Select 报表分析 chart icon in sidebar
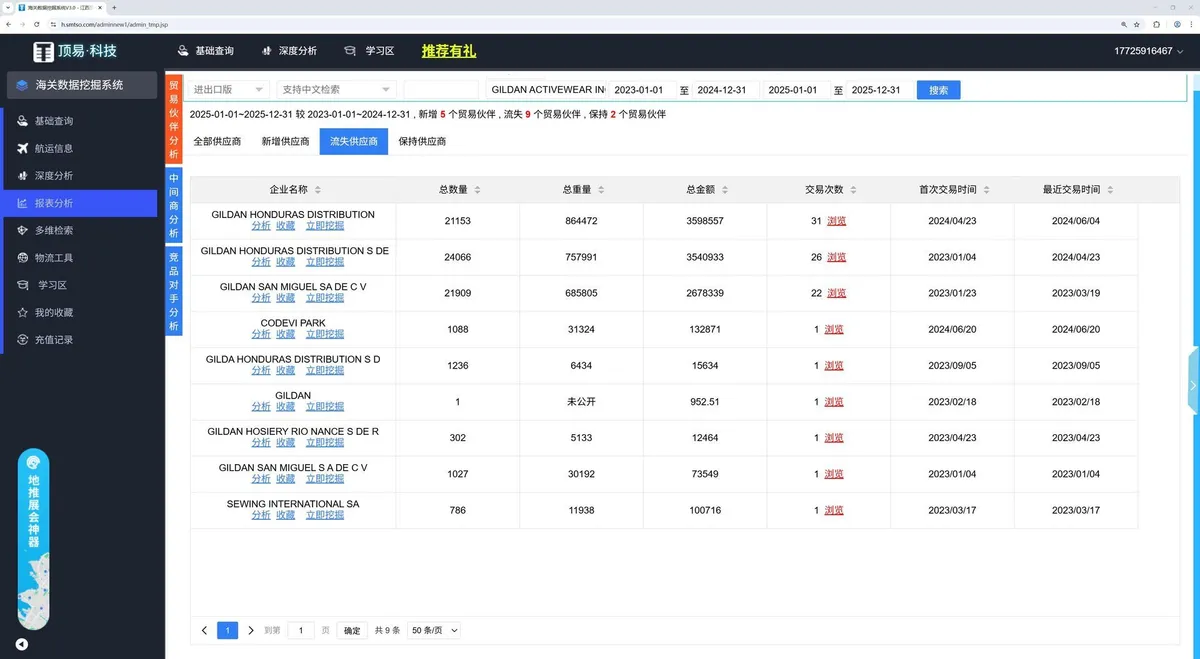 click(x=23, y=203)
